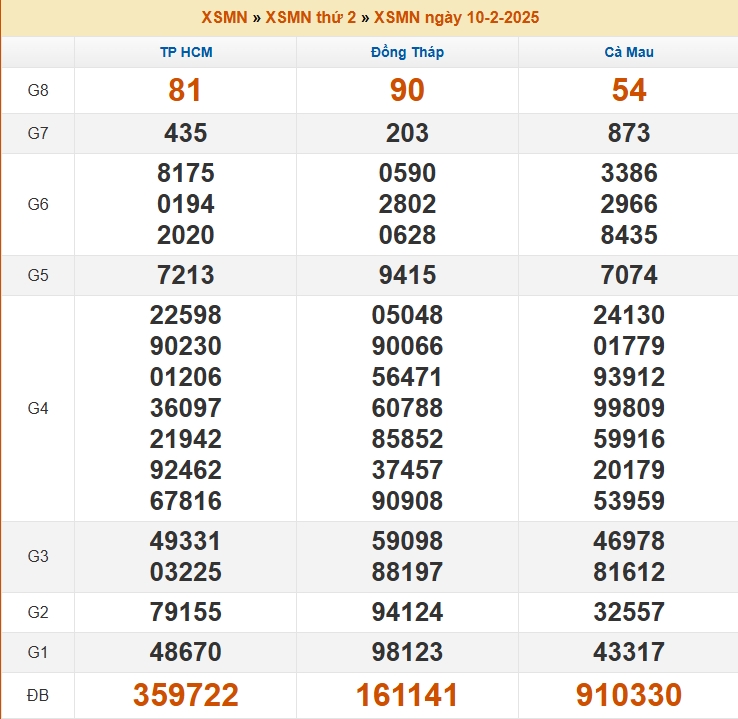
Task: Click G4 number 01206
Action: coord(185,377)
